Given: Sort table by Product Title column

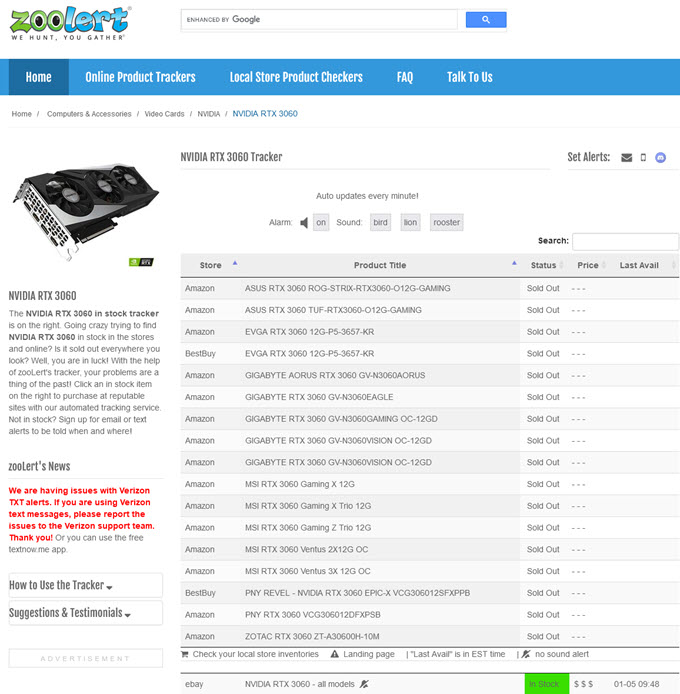Looking at the screenshot, I should (x=380, y=265).
